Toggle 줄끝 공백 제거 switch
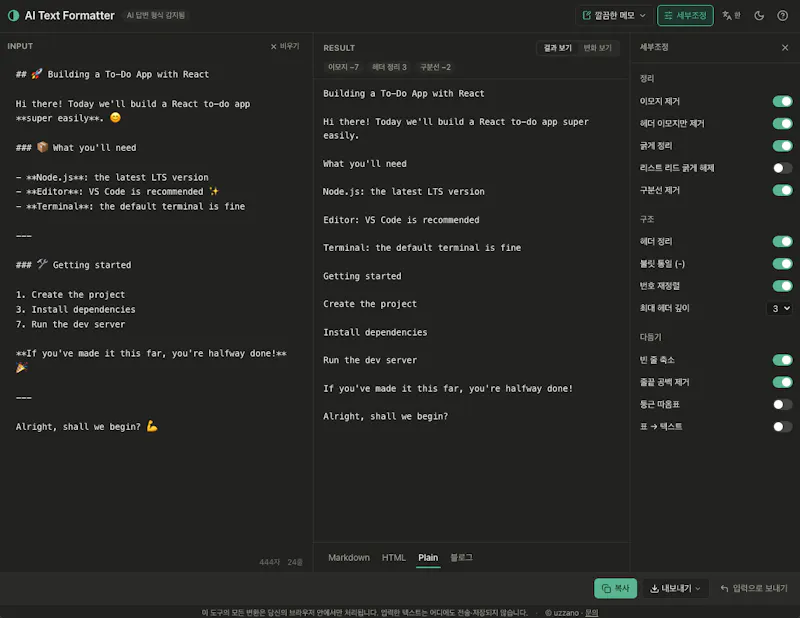The width and height of the screenshot is (800, 618). [782, 382]
